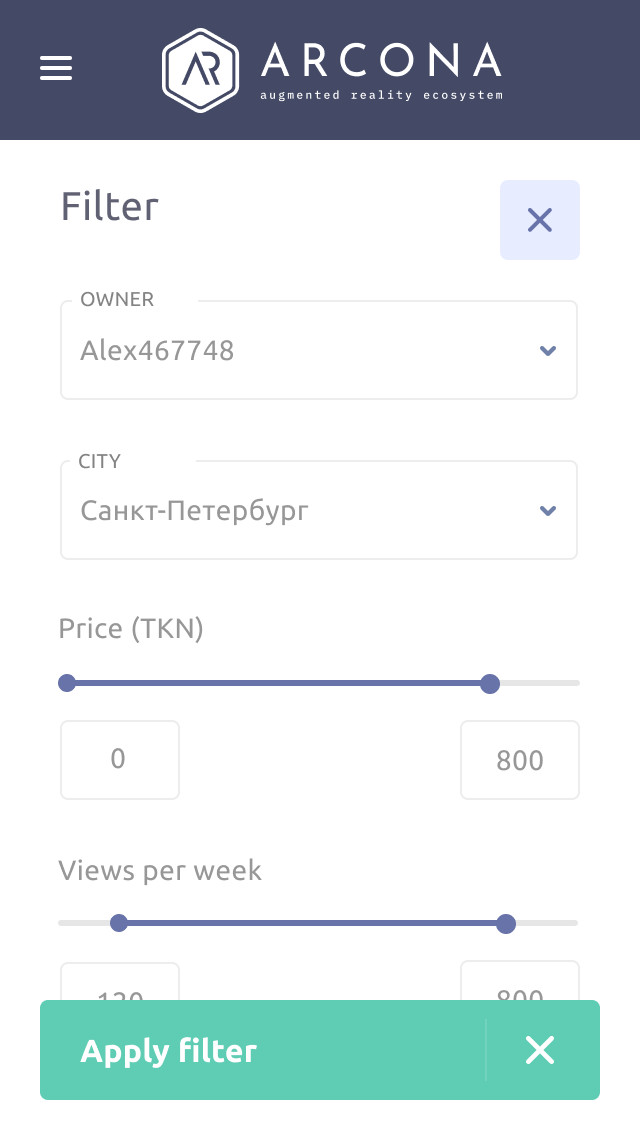
Task: Open the Alex467748 owner select box
Action: tap(300, 351)
